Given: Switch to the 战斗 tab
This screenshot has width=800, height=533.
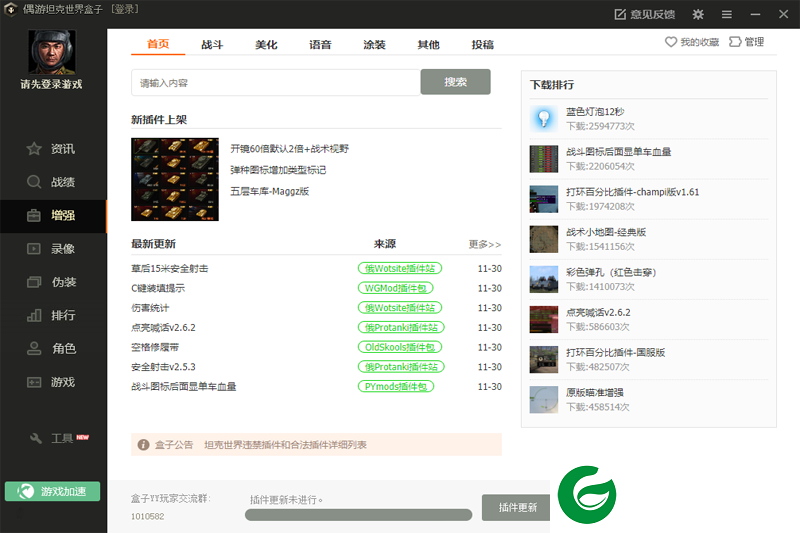Looking at the screenshot, I should [212, 44].
